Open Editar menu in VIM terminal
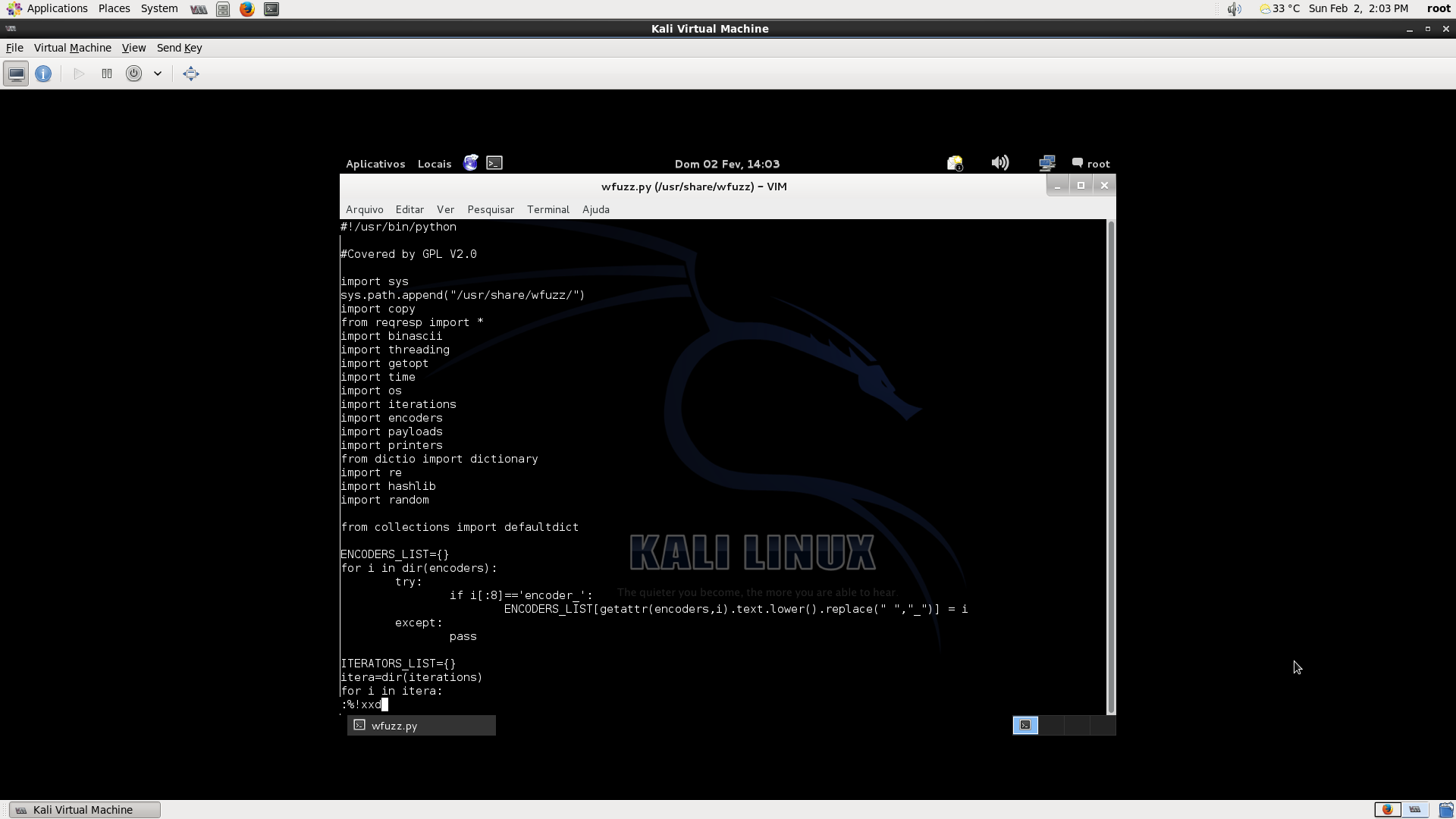1456x819 pixels. click(x=409, y=209)
